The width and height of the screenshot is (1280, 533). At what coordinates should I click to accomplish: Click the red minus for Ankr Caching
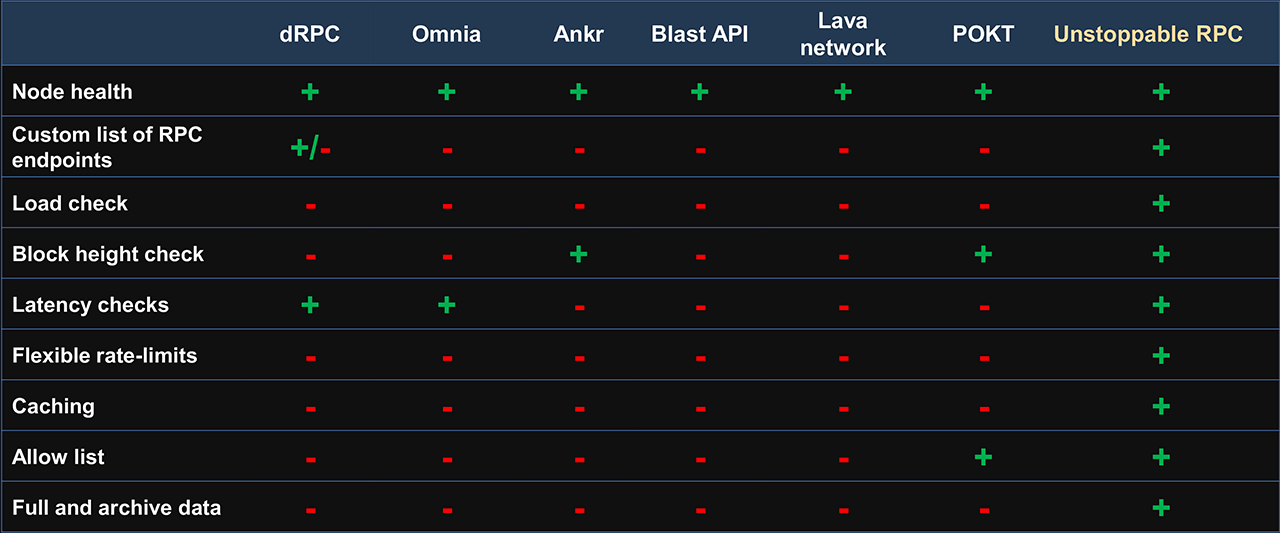579,409
